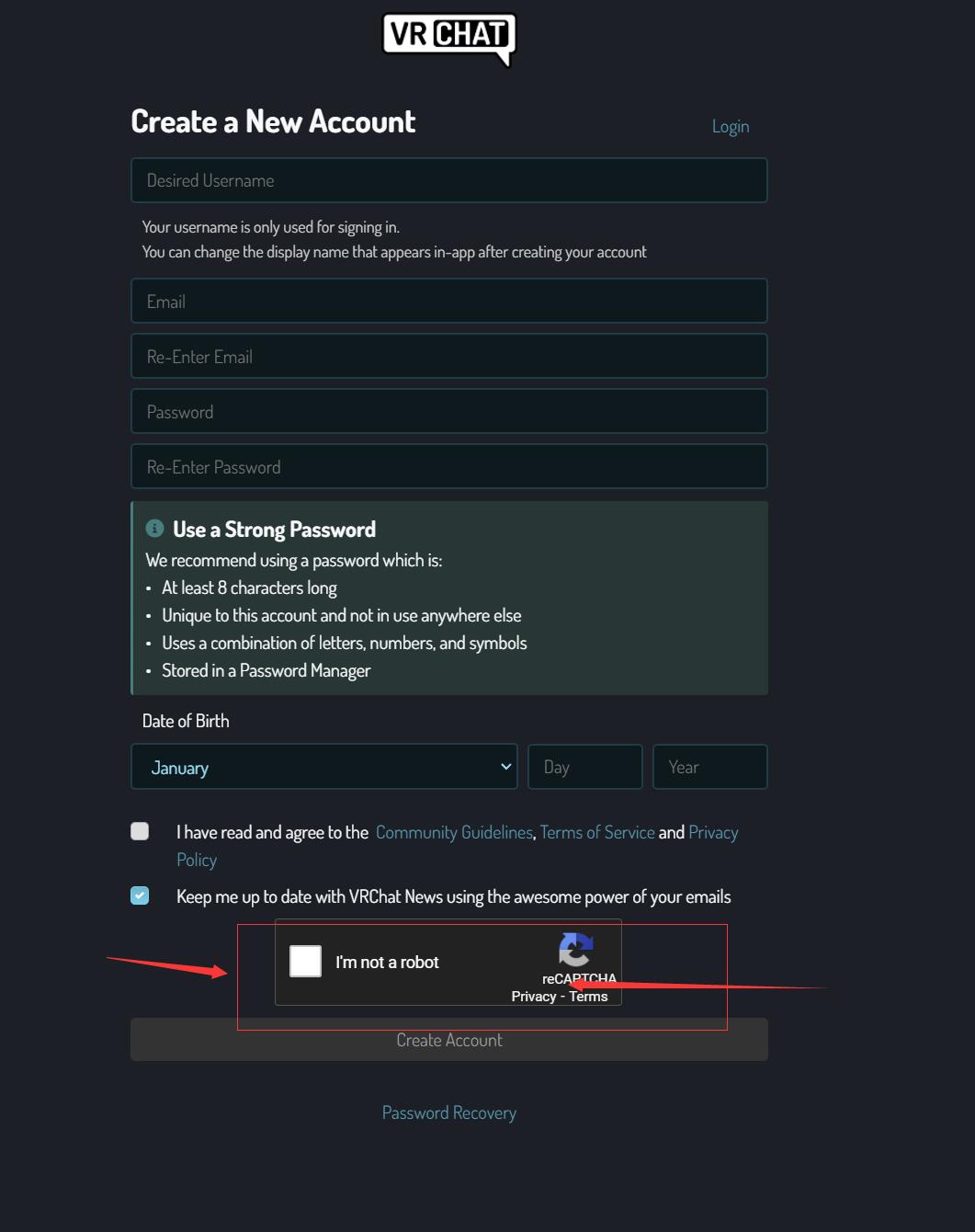The image size is (975, 1232).
Task: Open the Password Recovery link
Action: pyautogui.click(x=449, y=1112)
